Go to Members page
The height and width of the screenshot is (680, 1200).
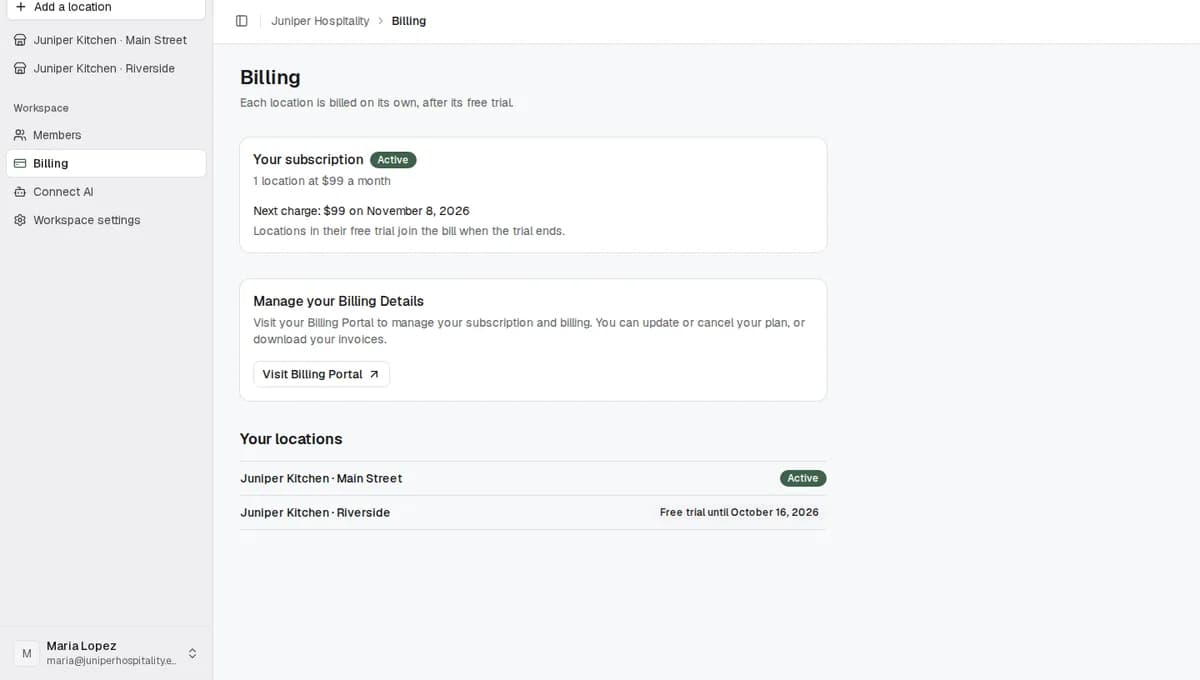coord(106,135)
